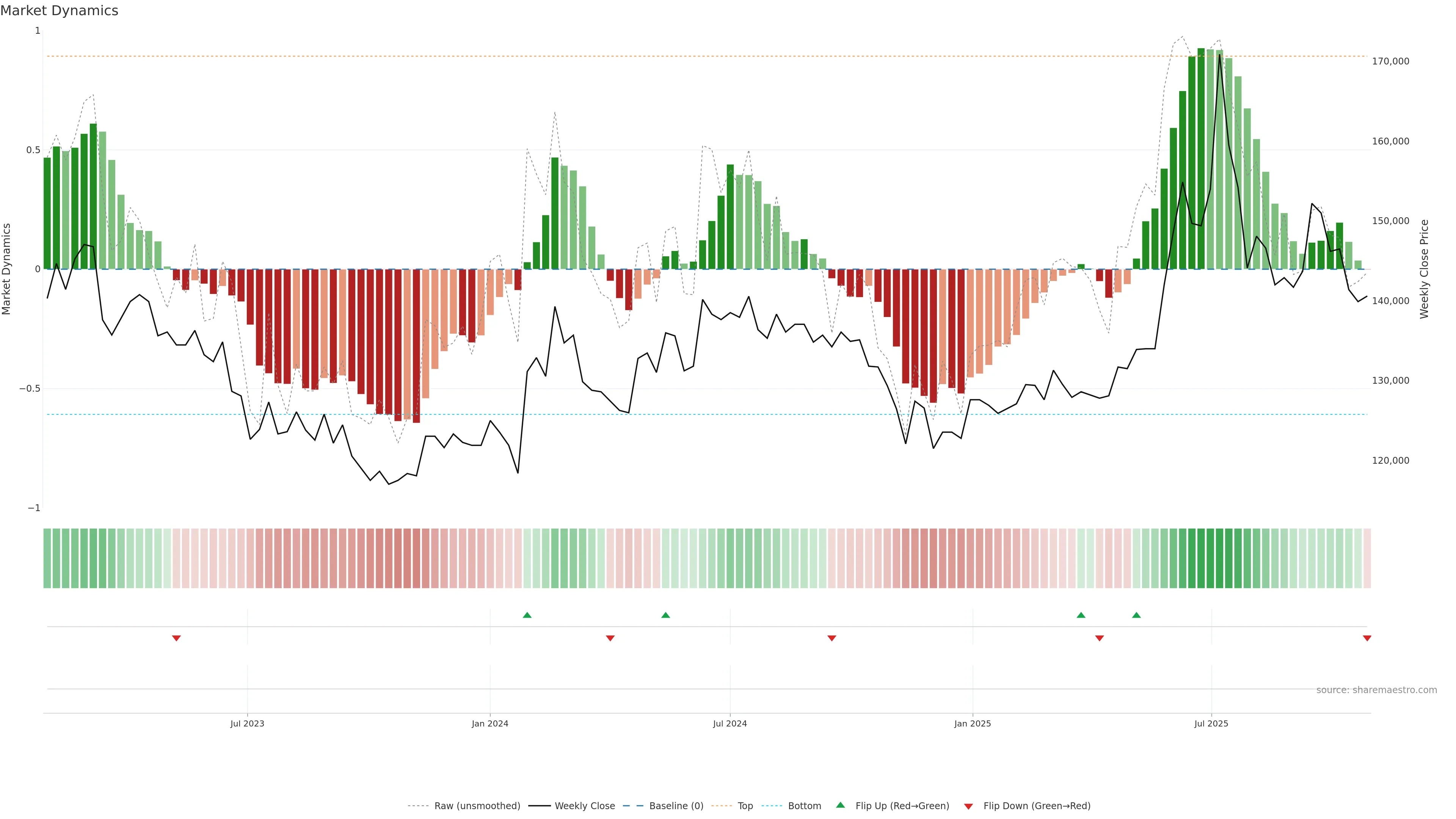Screen dimensions: 1456x819
Task: Click the source: sharemaestro.com text
Action: (x=1376, y=690)
